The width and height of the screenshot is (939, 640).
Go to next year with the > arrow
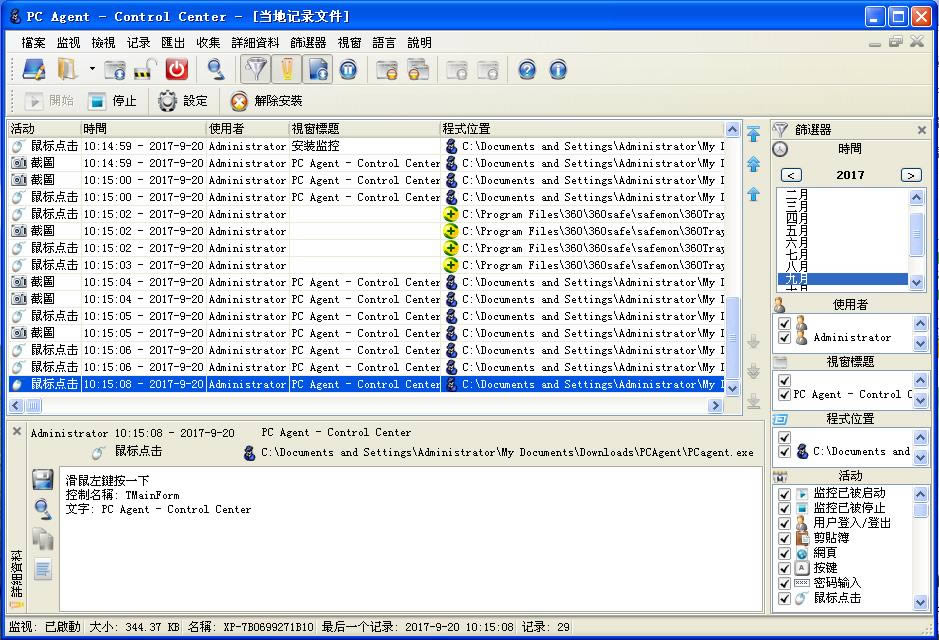coord(910,175)
